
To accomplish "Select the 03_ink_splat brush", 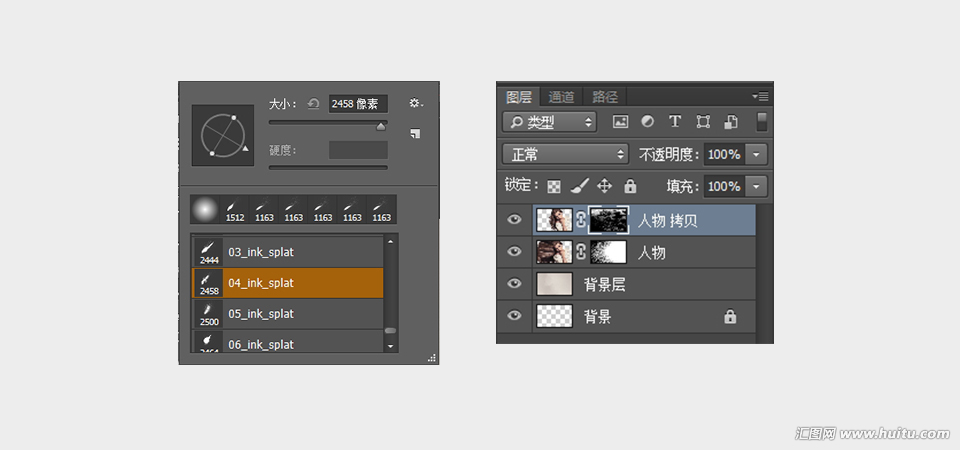I will 288,252.
